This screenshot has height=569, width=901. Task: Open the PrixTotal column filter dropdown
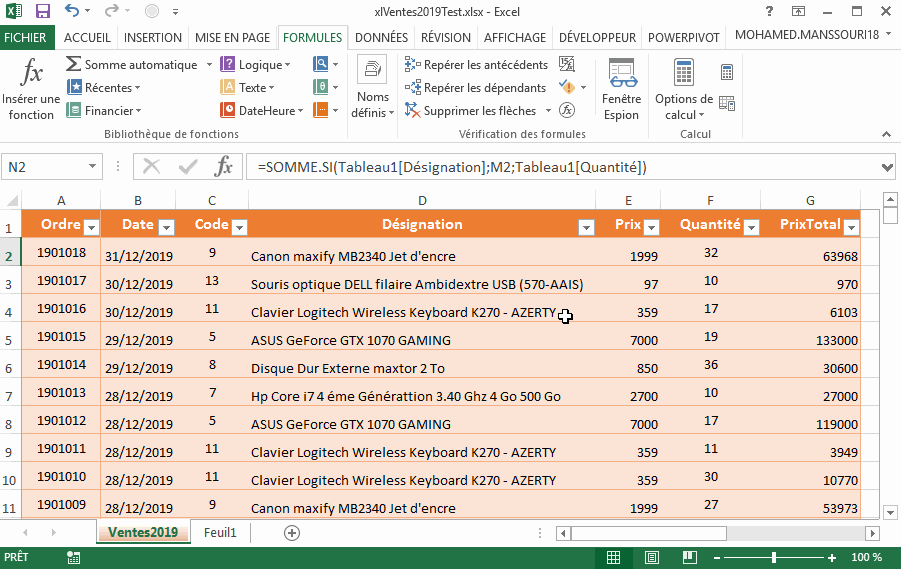pos(852,228)
